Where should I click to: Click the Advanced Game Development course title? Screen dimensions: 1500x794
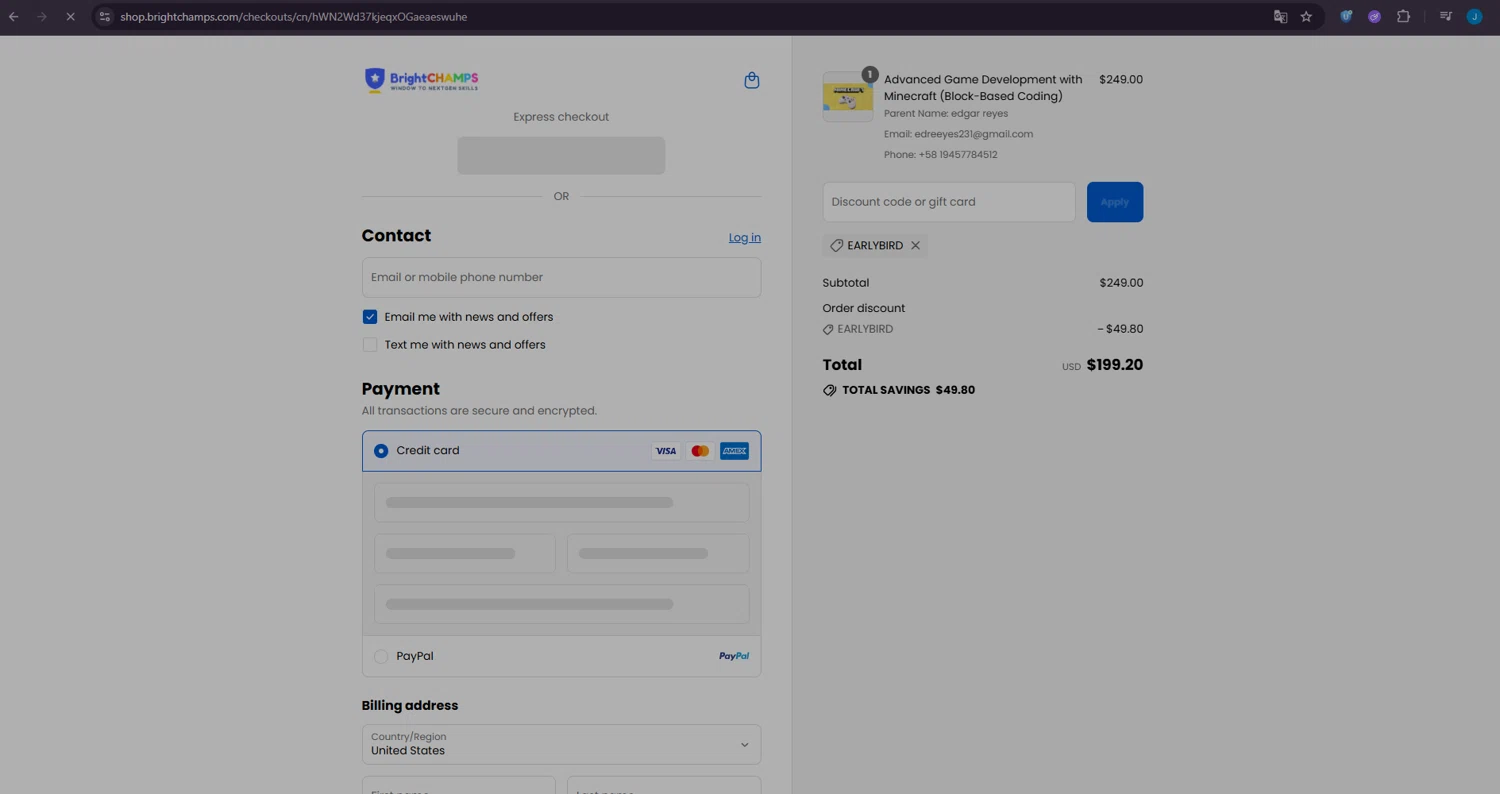tap(983, 88)
